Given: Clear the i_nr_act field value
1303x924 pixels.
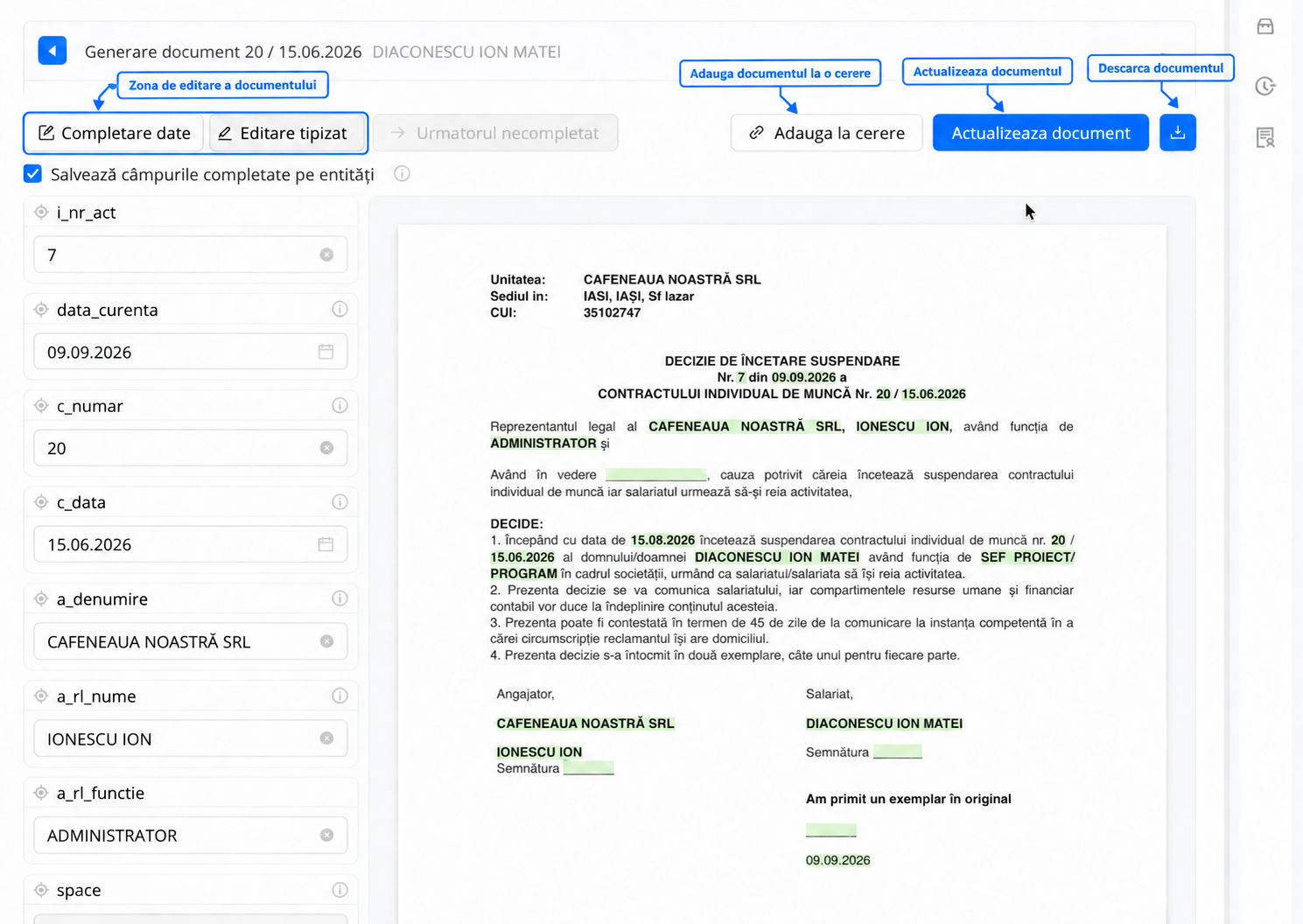Looking at the screenshot, I should [x=326, y=255].
